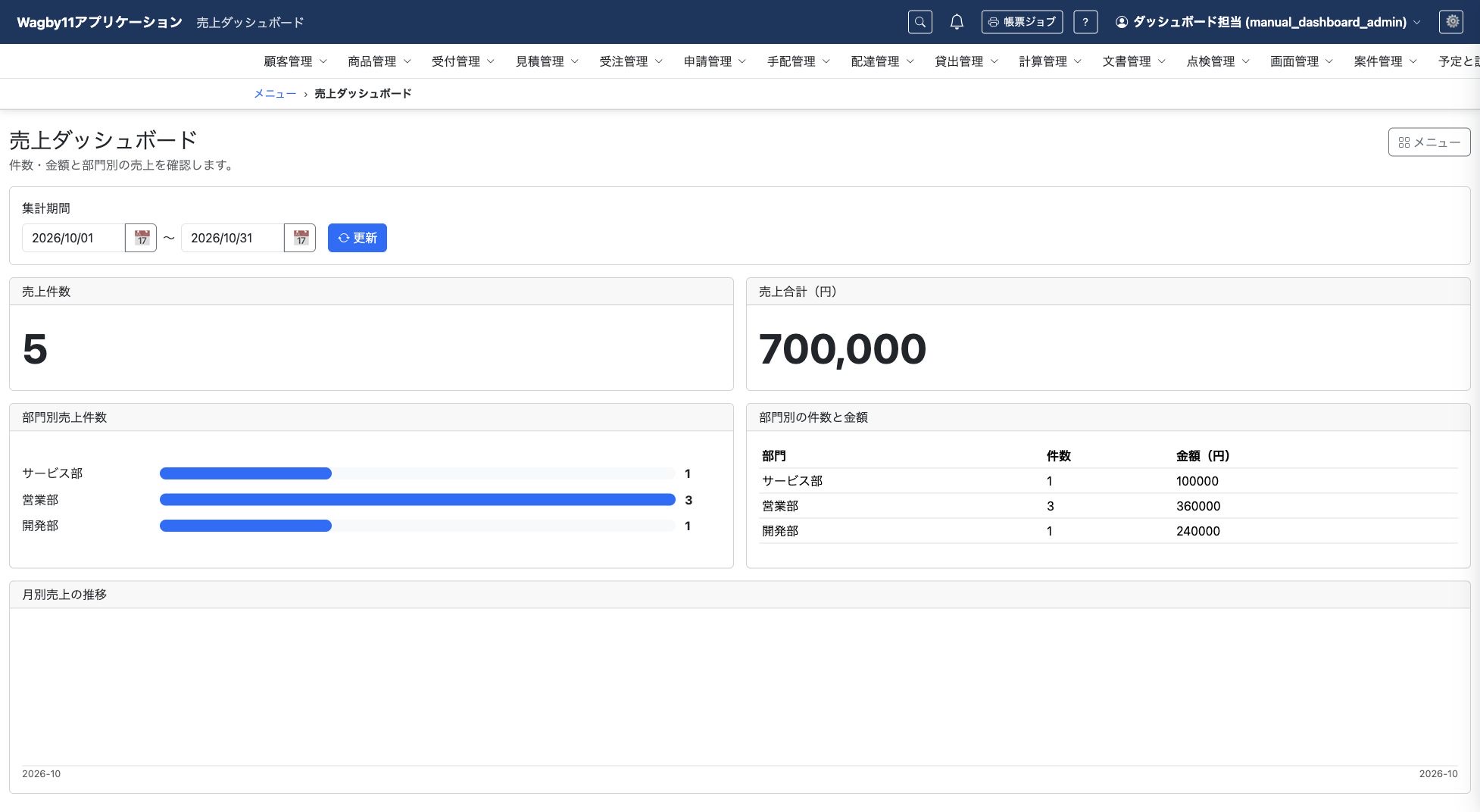Expand the 顧客管理 menu
The image size is (1480, 812).
point(295,61)
